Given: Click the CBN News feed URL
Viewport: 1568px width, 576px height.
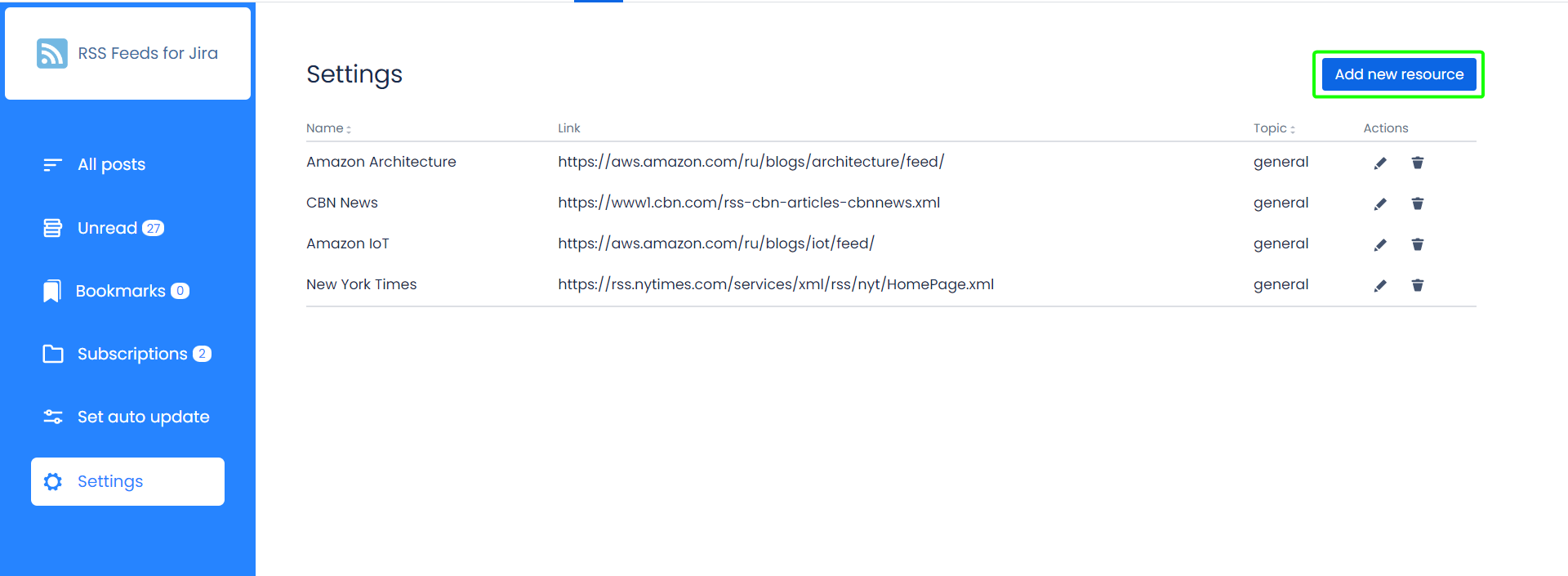Looking at the screenshot, I should (748, 203).
